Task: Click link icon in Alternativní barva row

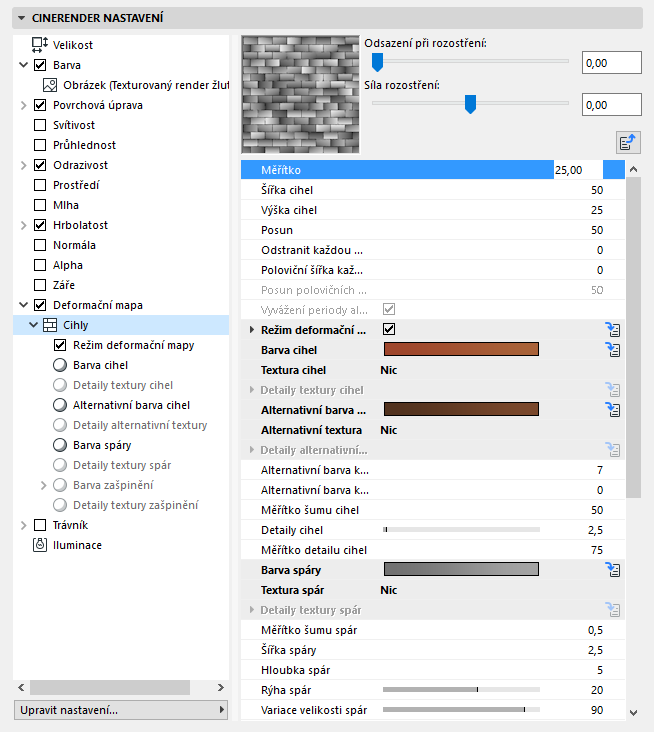Action: point(612,410)
